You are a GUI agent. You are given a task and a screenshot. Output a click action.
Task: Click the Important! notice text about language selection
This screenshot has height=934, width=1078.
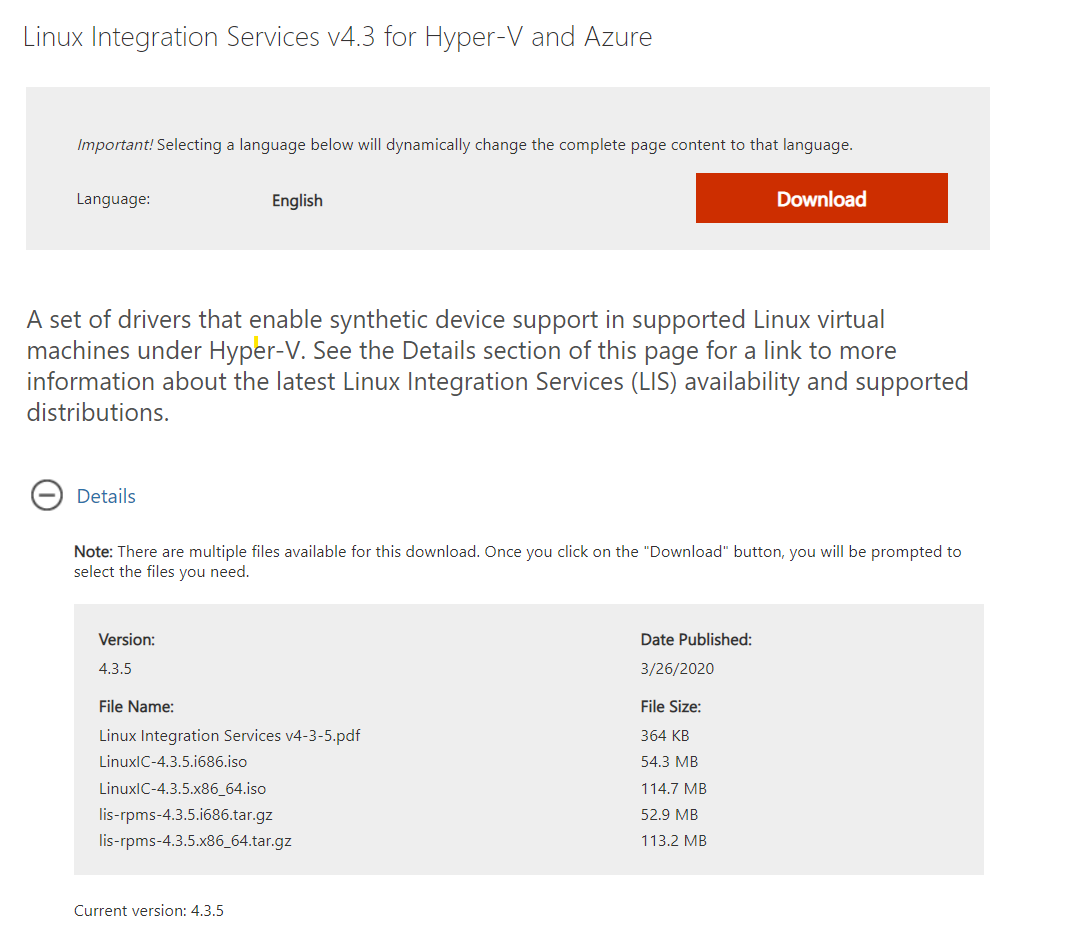pyautogui.click(x=464, y=144)
